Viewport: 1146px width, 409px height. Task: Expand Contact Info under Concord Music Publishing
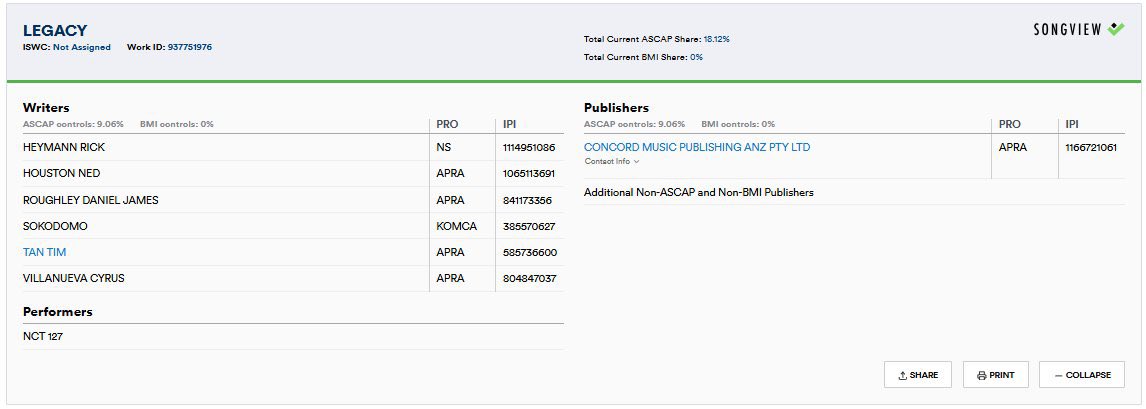click(612, 161)
